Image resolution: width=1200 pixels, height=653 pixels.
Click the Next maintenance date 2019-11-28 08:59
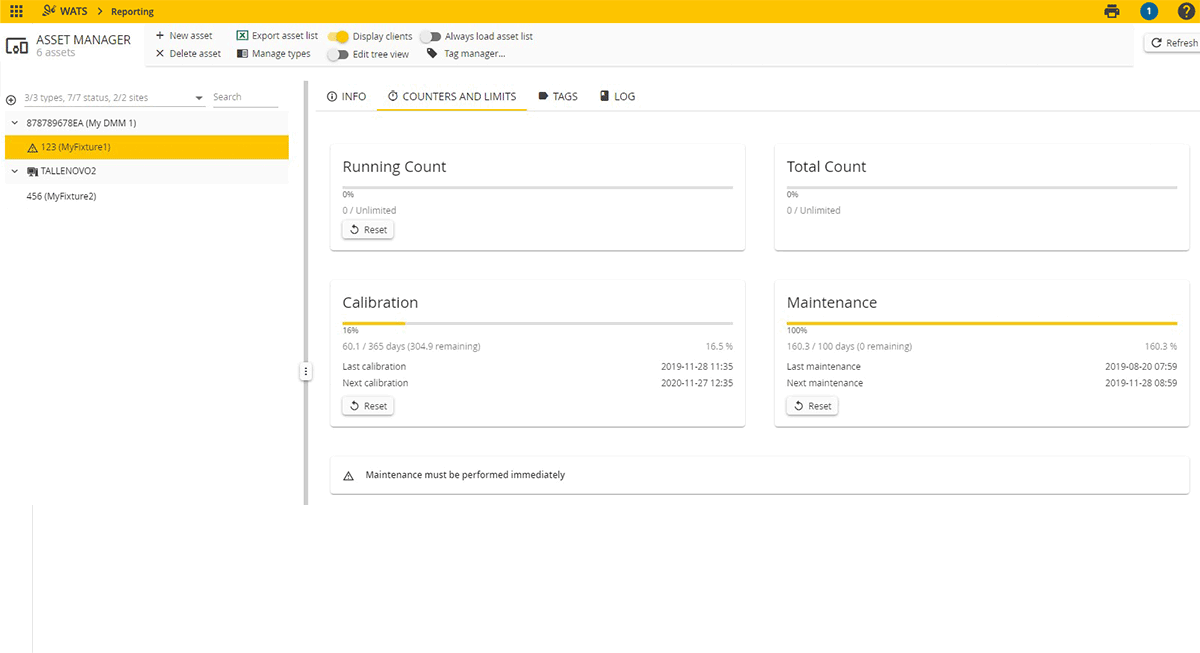point(1141,383)
